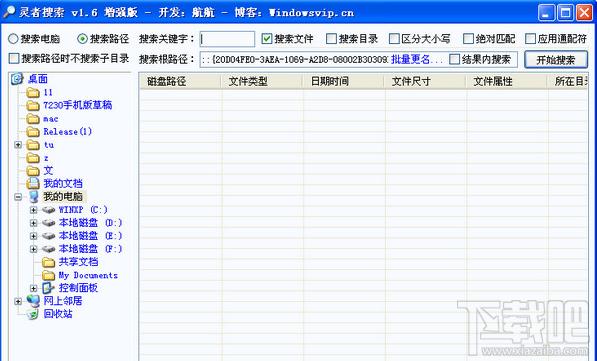Image resolution: width=597 pixels, height=361 pixels.
Task: Click the My Documents folder icon
Action: [49, 275]
